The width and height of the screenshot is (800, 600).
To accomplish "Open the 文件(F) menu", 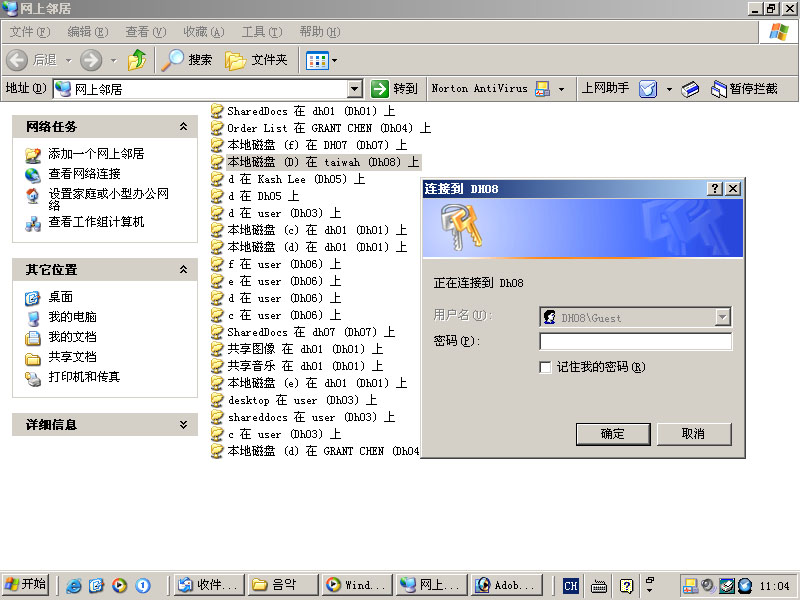I will tap(30, 32).
